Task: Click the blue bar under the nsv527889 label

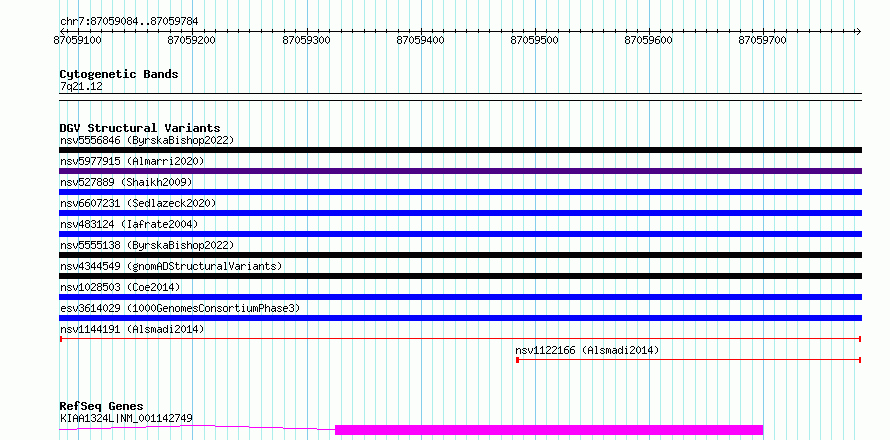Action: tap(460, 192)
